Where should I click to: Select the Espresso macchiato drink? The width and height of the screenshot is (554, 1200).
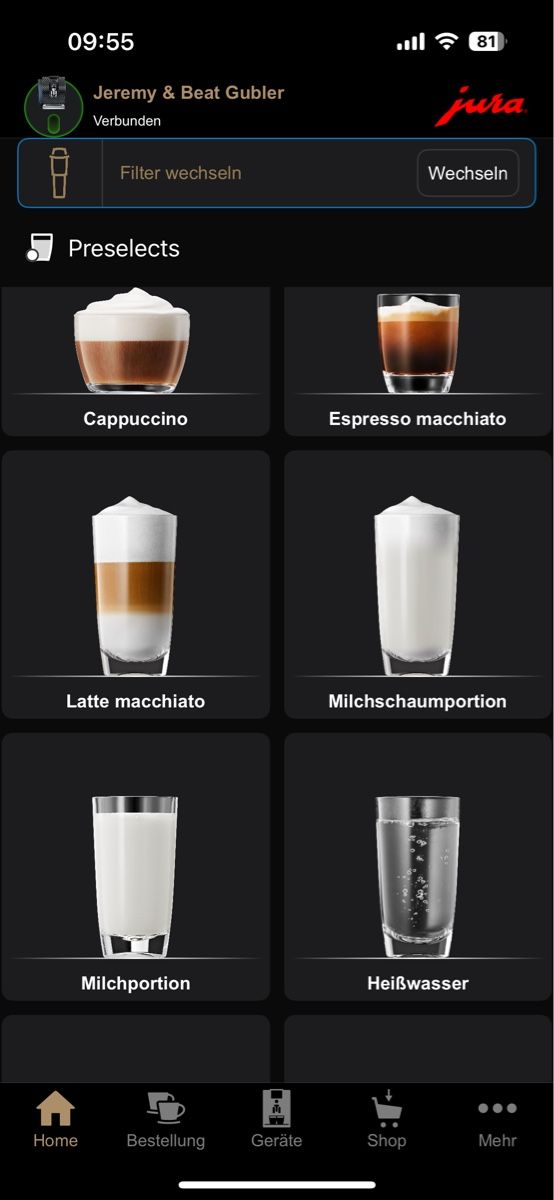(418, 361)
